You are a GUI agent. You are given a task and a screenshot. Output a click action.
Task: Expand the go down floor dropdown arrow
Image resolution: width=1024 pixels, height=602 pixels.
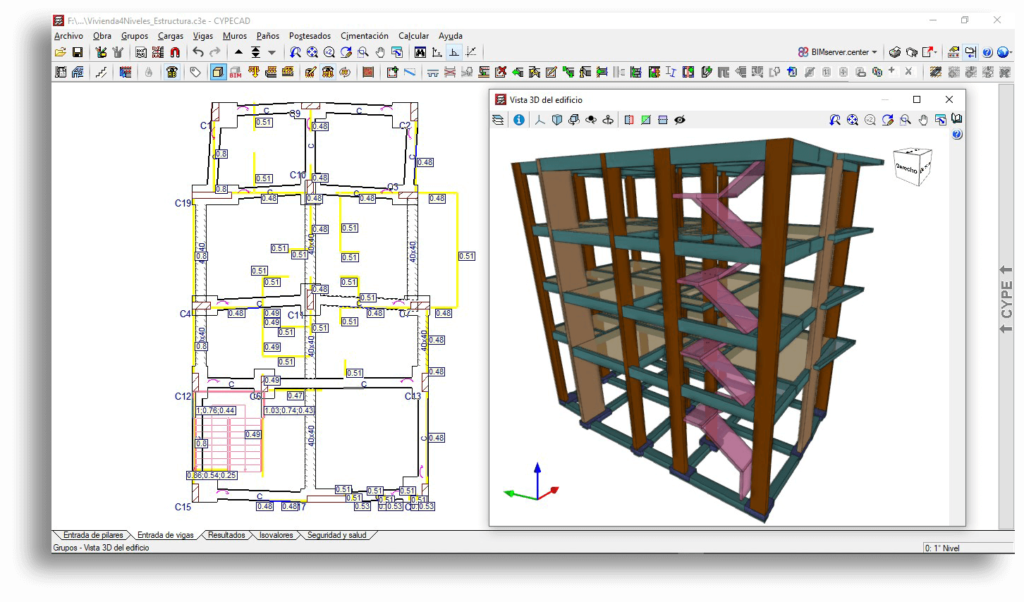[271, 52]
